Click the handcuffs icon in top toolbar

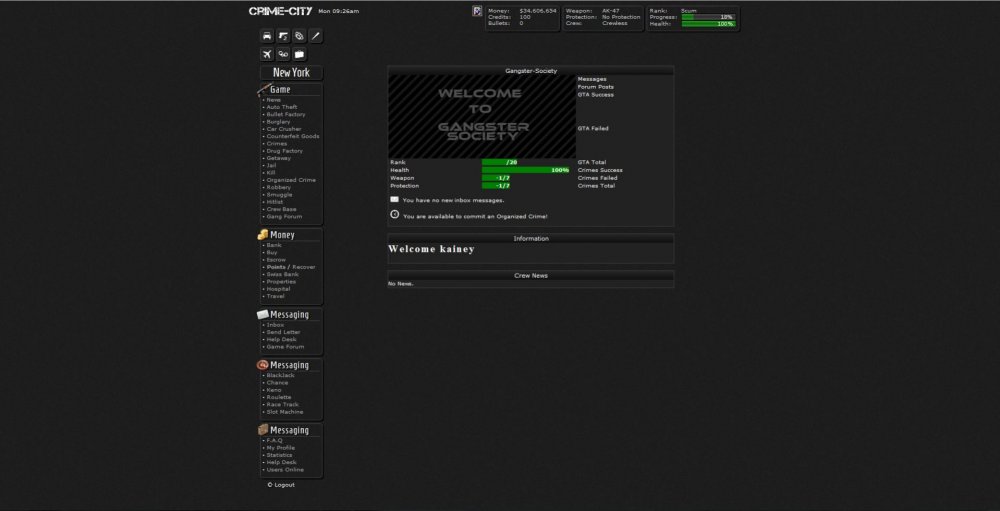click(299, 36)
